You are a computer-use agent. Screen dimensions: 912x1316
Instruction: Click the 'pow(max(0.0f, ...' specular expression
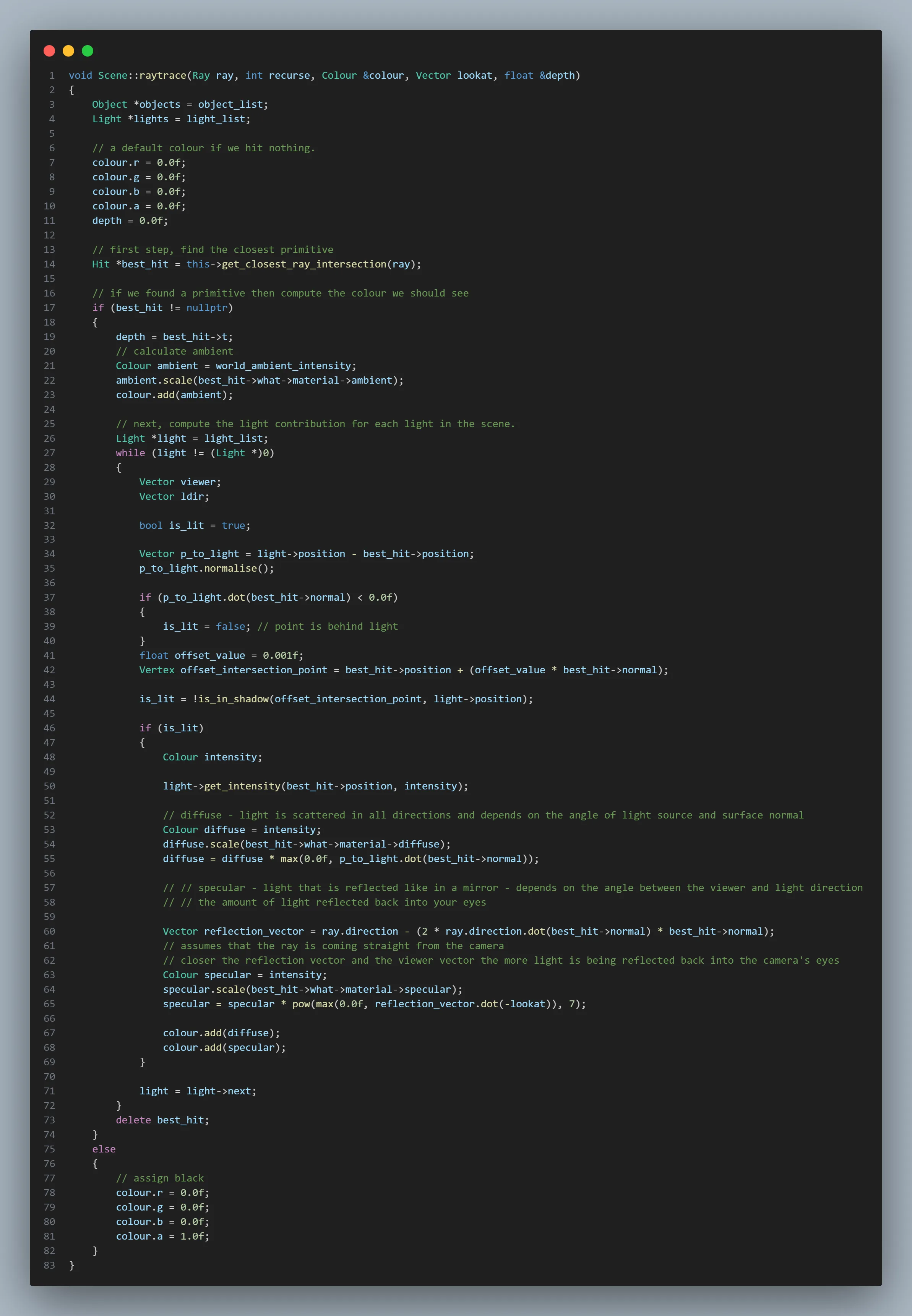click(439, 1003)
